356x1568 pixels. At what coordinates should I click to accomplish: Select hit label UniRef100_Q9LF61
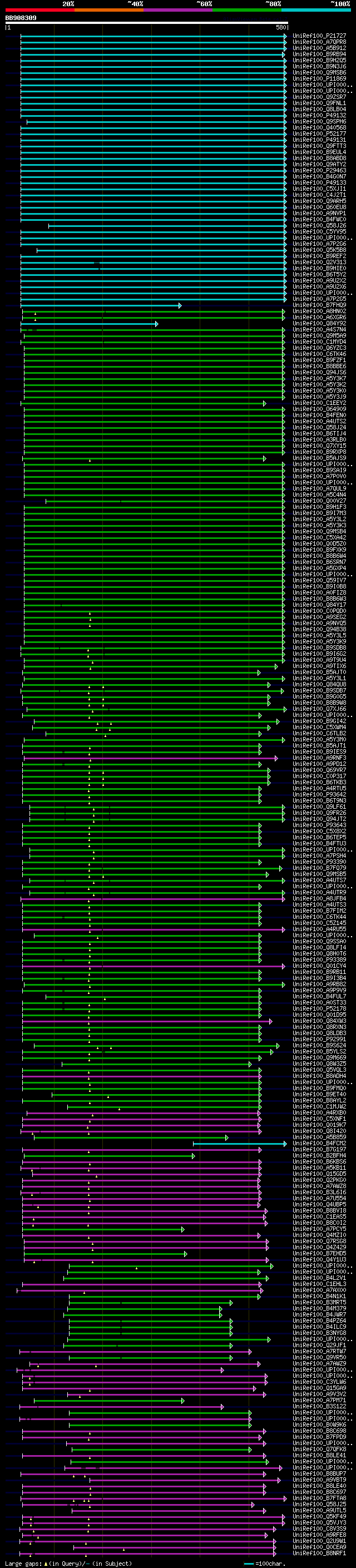pyautogui.click(x=319, y=807)
